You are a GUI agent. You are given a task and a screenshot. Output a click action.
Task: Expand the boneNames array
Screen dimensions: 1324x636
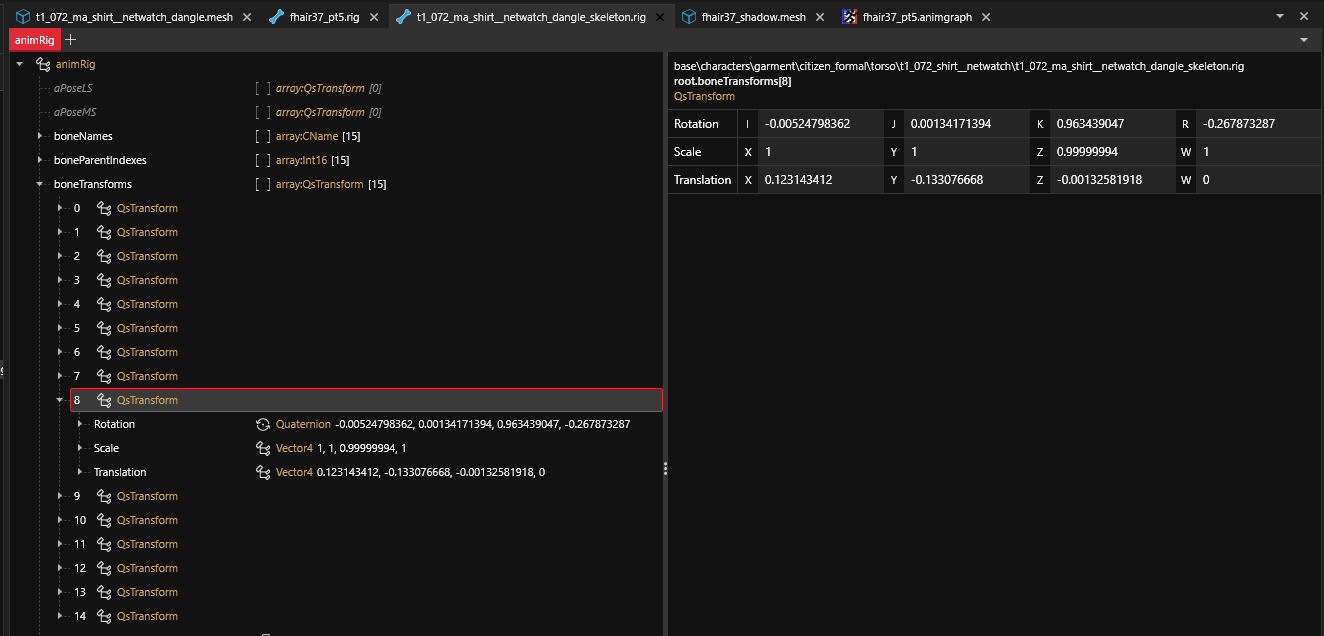[40, 136]
